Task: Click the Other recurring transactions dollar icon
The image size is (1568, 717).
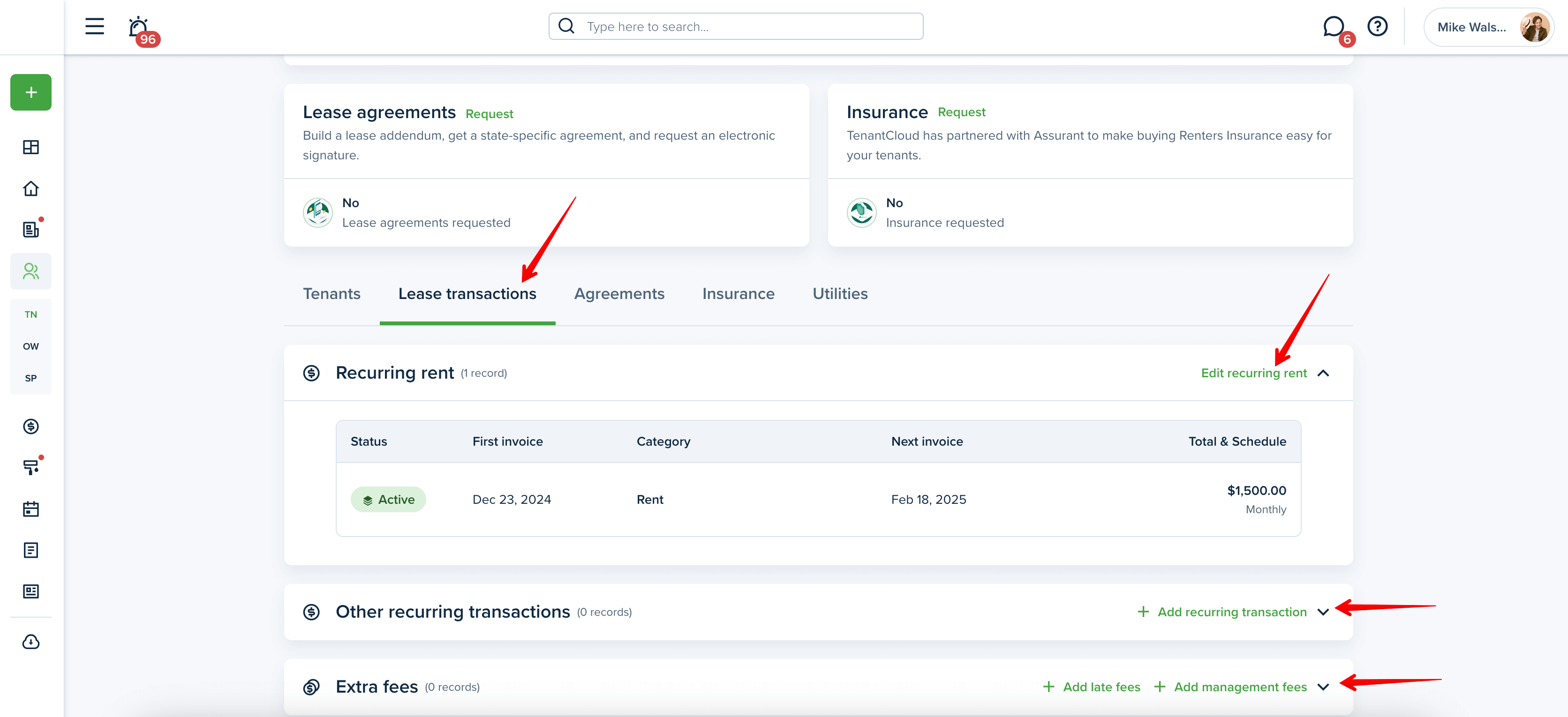Action: pos(312,612)
